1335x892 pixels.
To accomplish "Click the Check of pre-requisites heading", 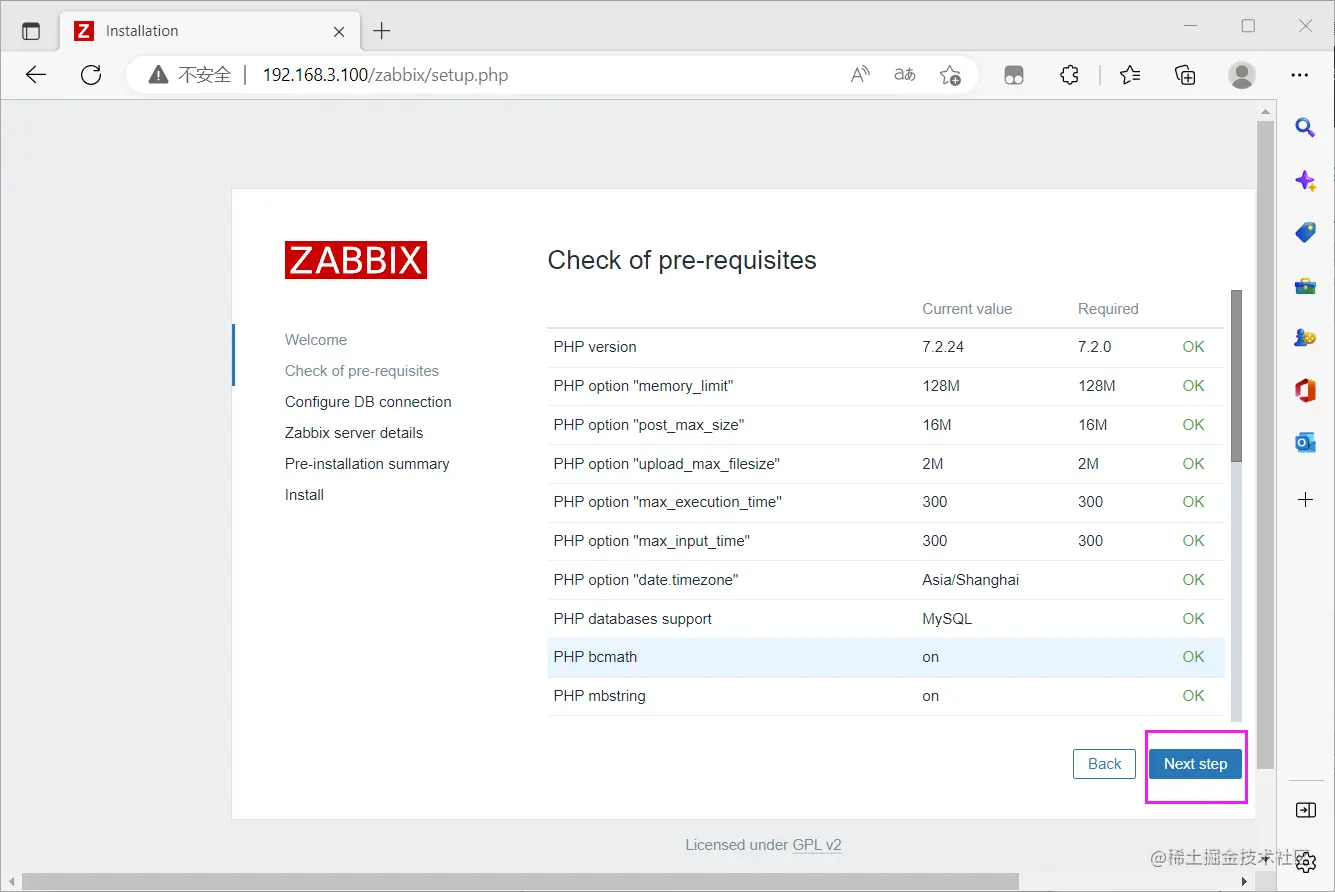I will click(x=682, y=260).
